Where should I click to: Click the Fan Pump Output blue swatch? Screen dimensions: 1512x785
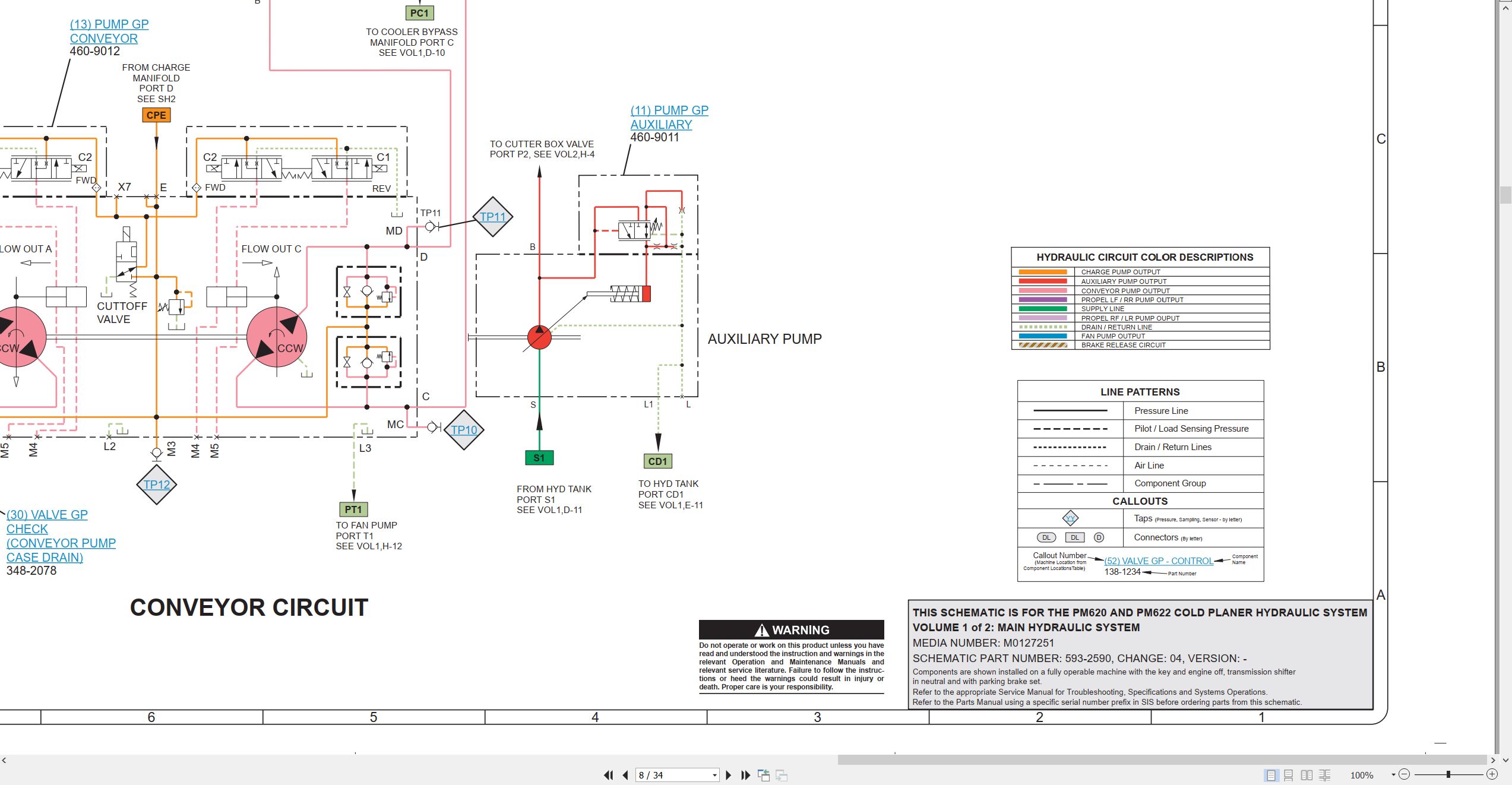pyautogui.click(x=1043, y=336)
